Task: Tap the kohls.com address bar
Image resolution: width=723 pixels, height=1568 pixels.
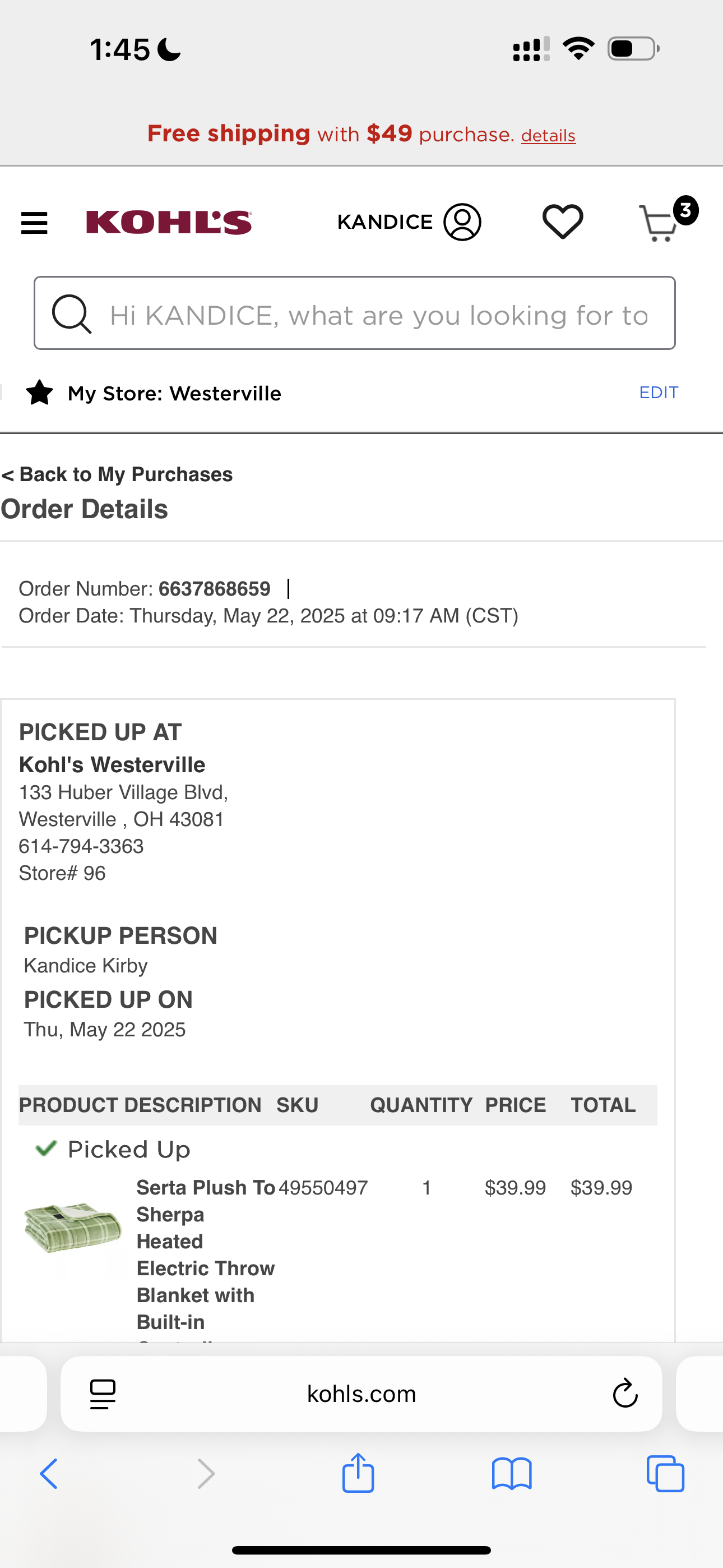Action: point(361,1393)
